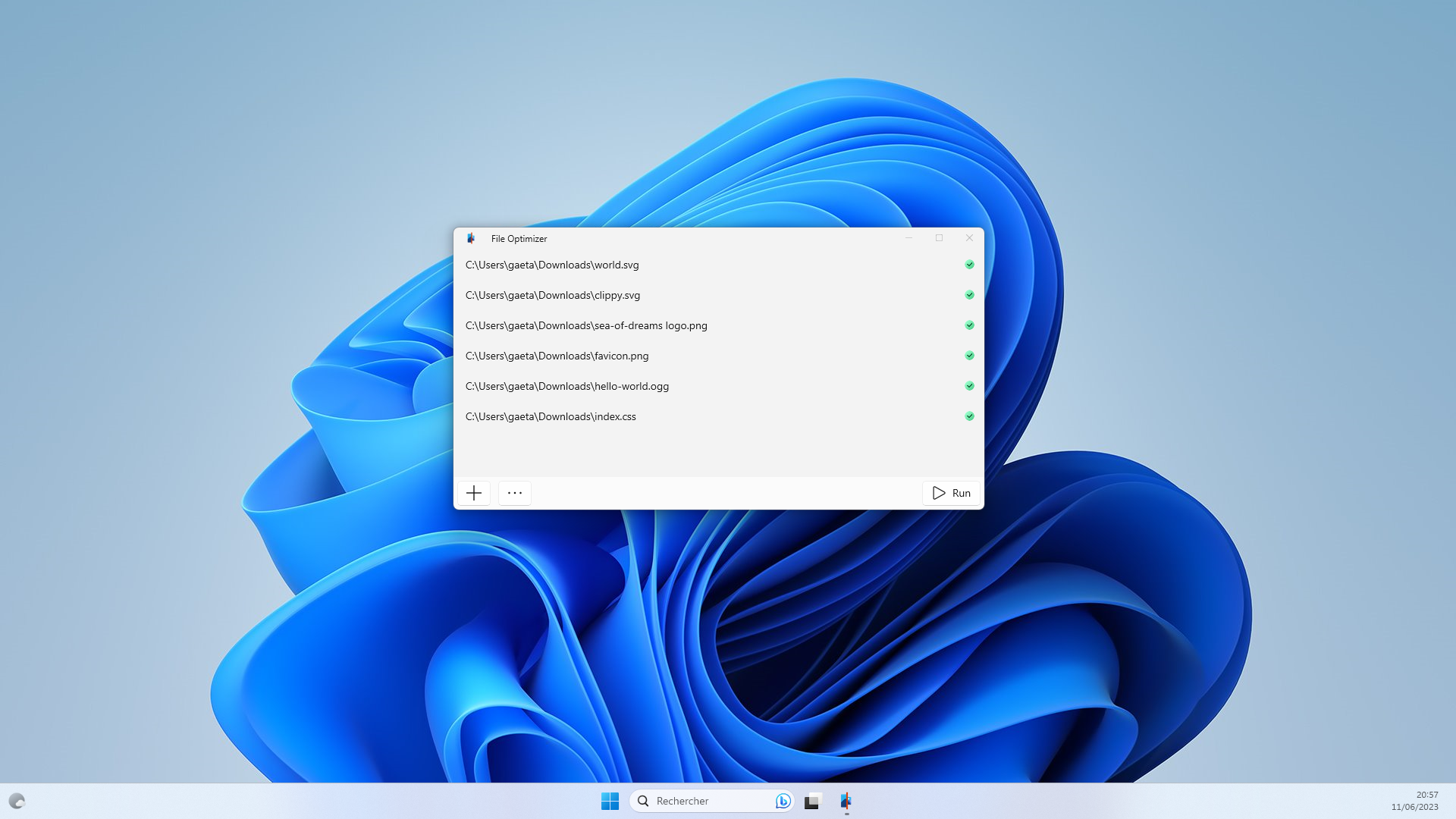
Task: Open Bing Chat icon in the search bar
Action: [x=783, y=801]
